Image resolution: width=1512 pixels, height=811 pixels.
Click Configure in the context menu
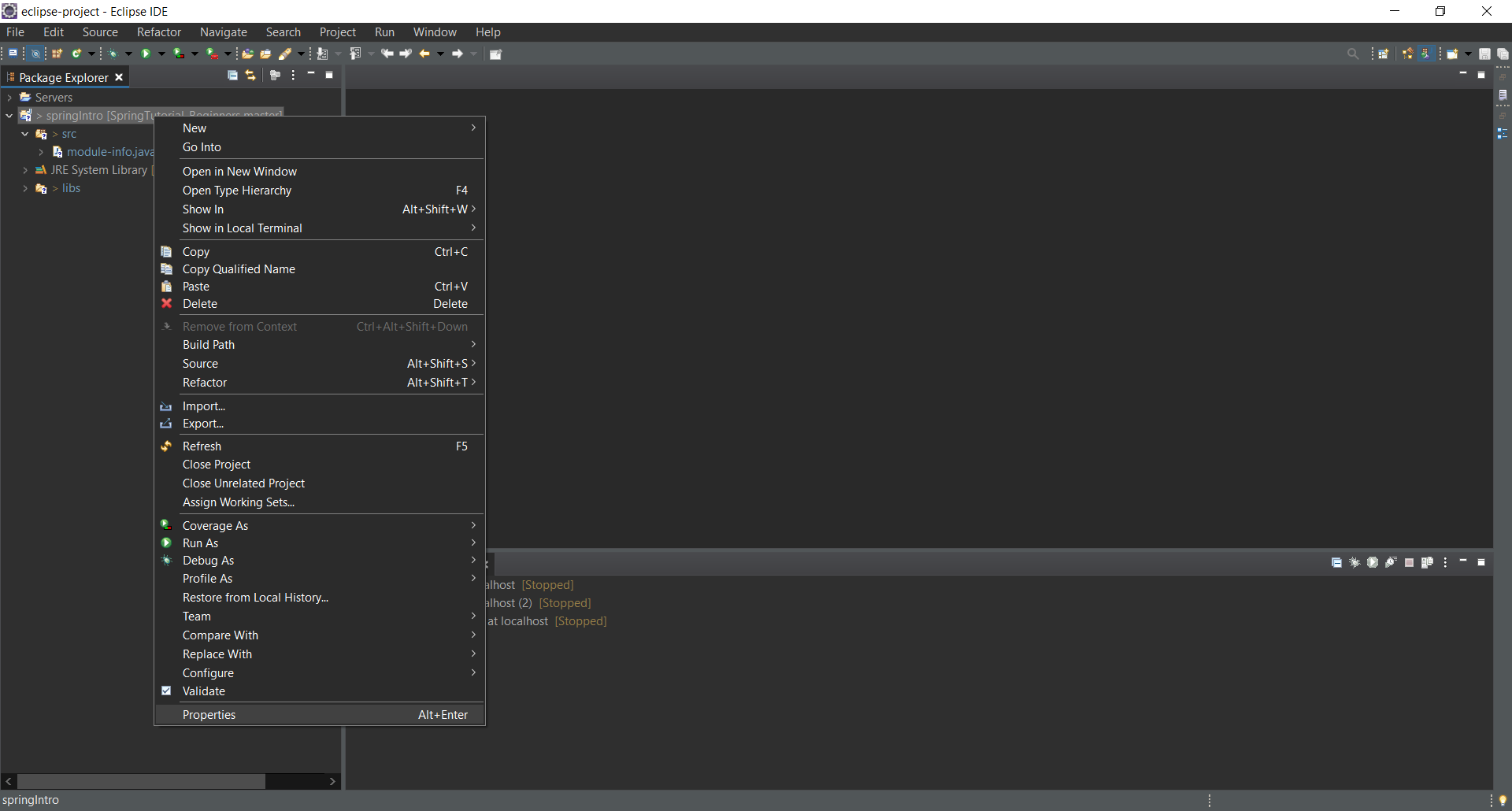click(x=320, y=673)
